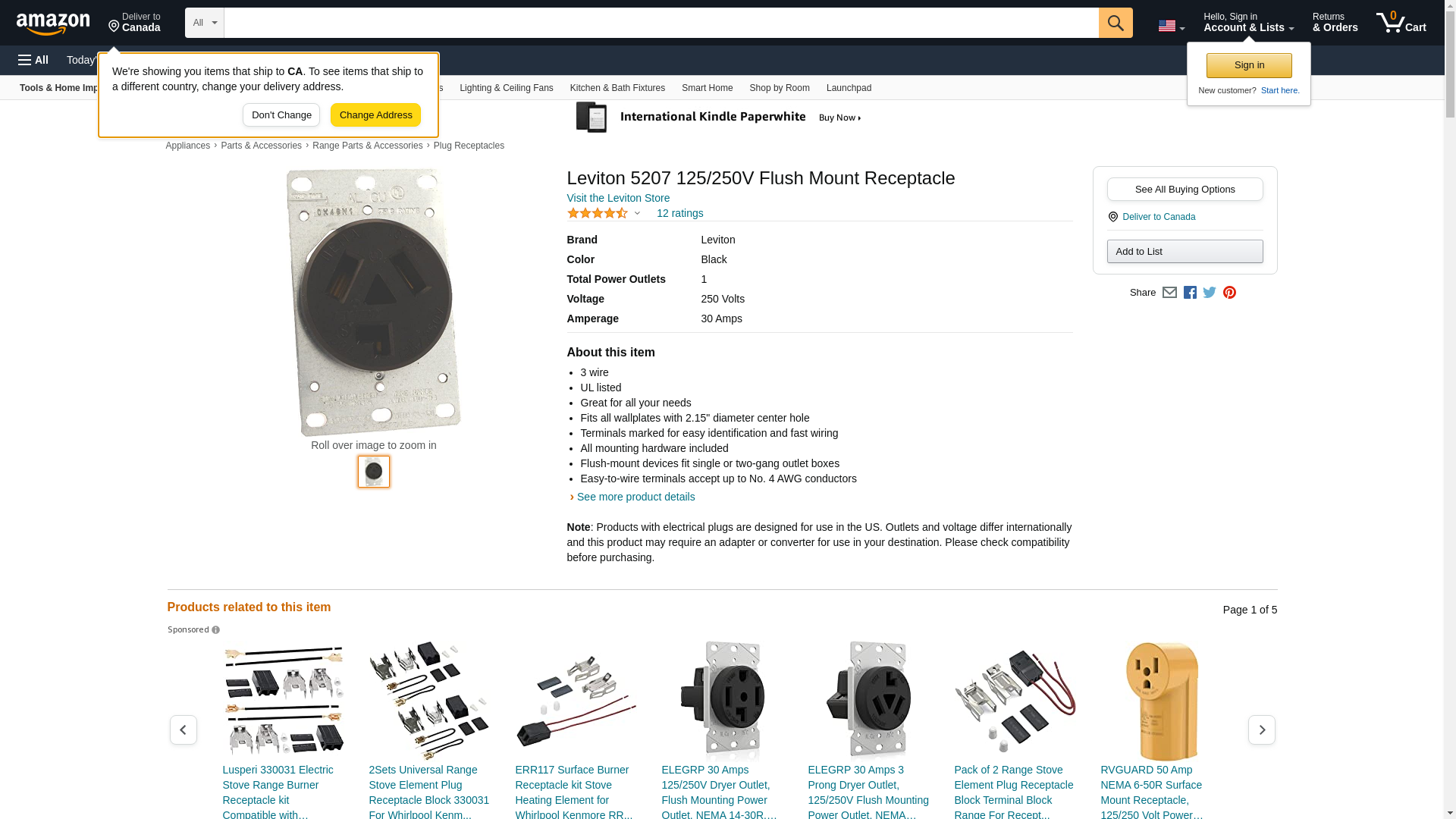
Task: Share product on Pinterest
Action: 1229,293
